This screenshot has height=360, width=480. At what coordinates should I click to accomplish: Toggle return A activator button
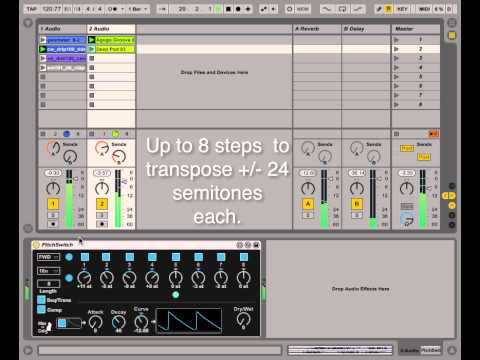coord(308,204)
